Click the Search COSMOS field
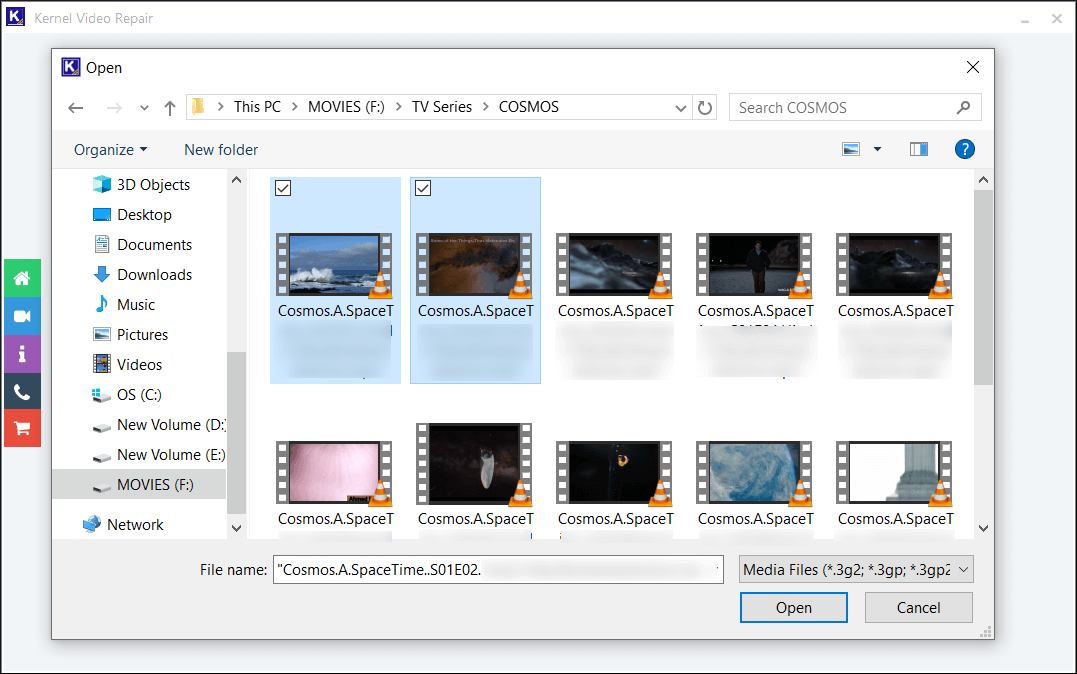Screen dimensions: 1077x674 point(855,107)
